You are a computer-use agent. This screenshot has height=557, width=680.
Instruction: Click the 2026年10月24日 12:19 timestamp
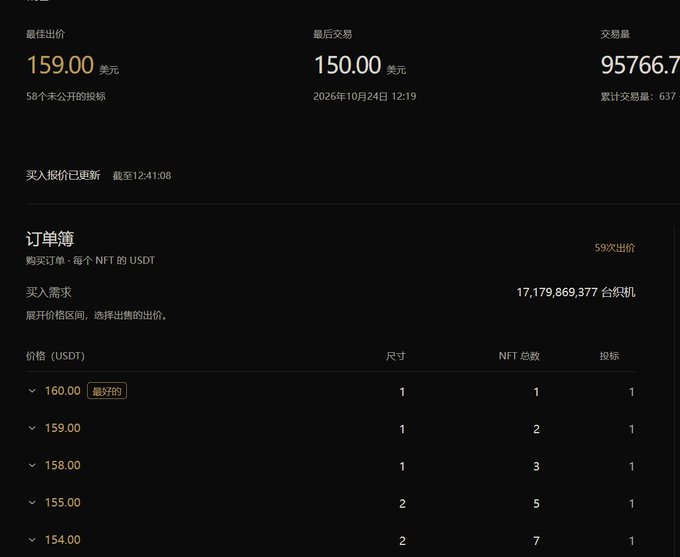365,96
